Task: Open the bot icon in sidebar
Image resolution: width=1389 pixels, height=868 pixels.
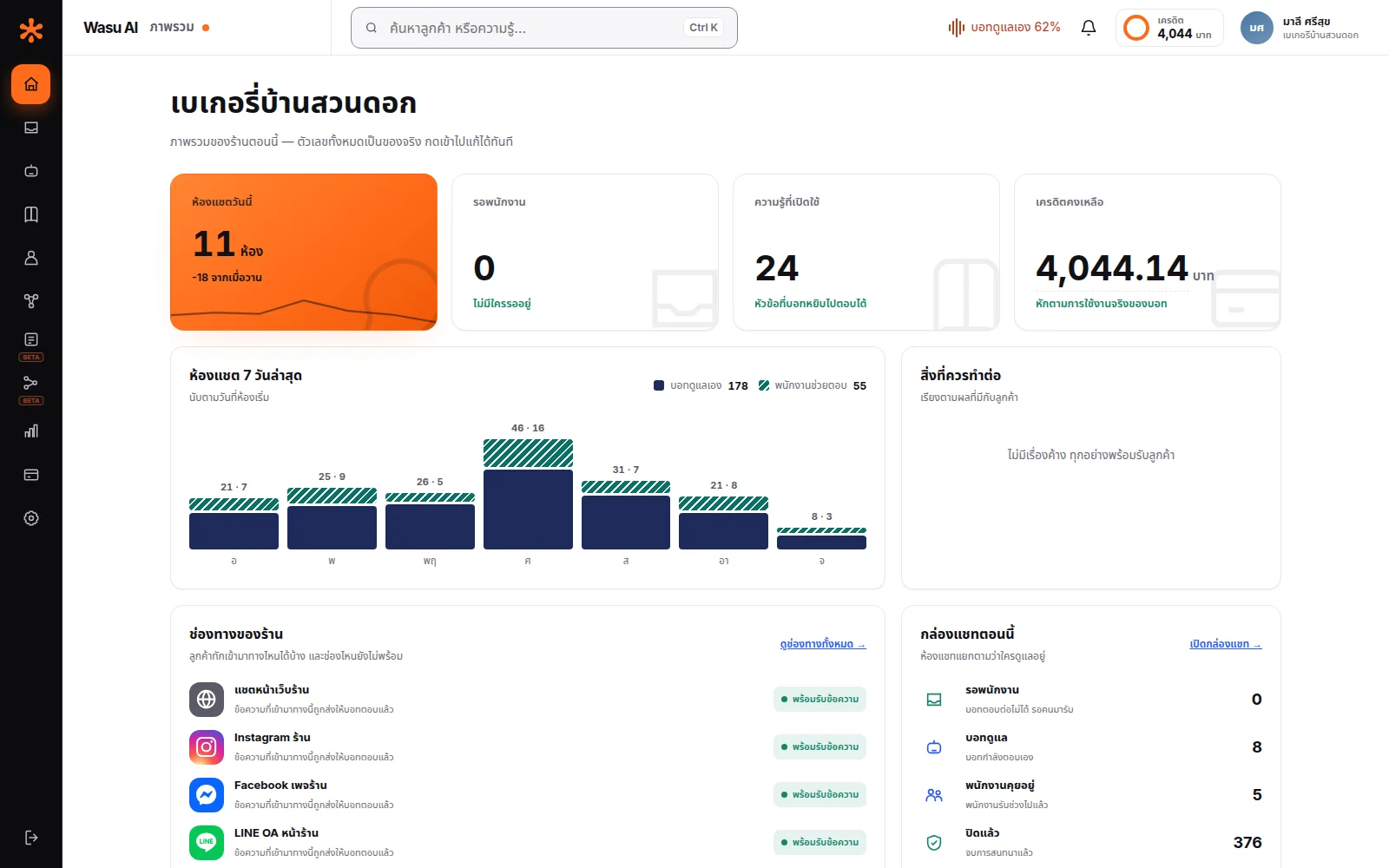Action: (x=31, y=171)
